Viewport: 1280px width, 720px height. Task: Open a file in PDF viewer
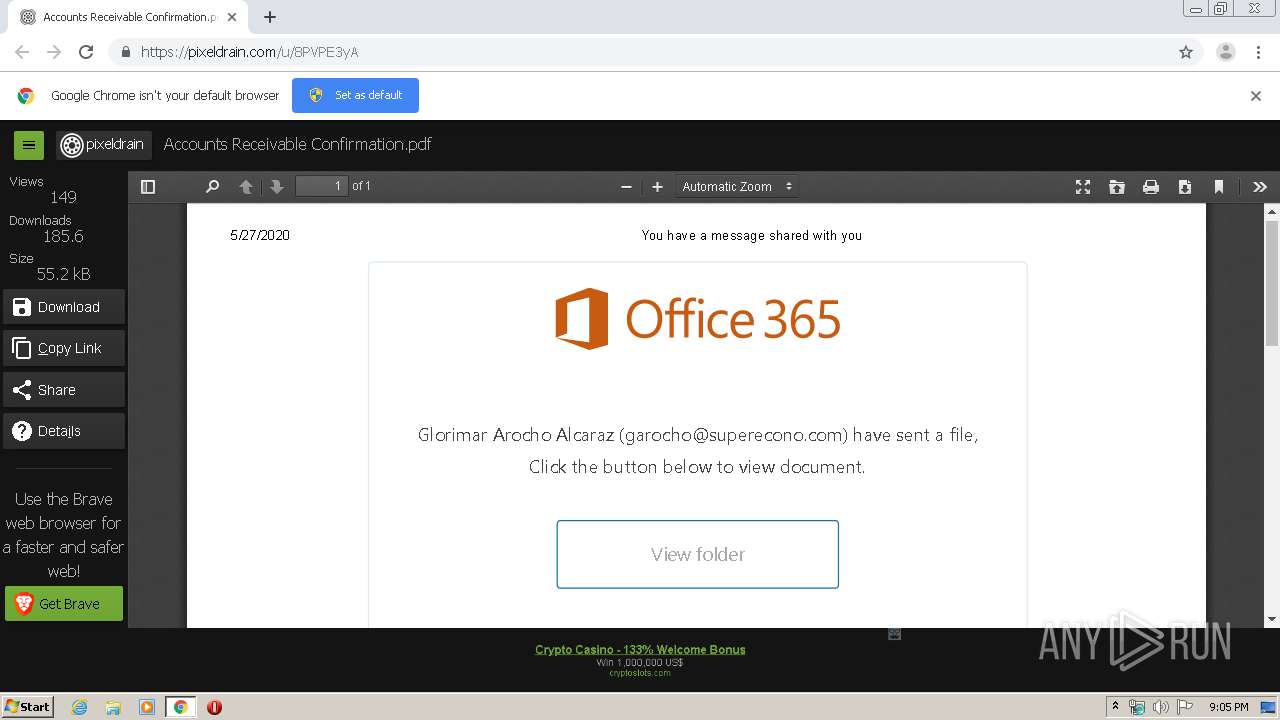[1117, 187]
